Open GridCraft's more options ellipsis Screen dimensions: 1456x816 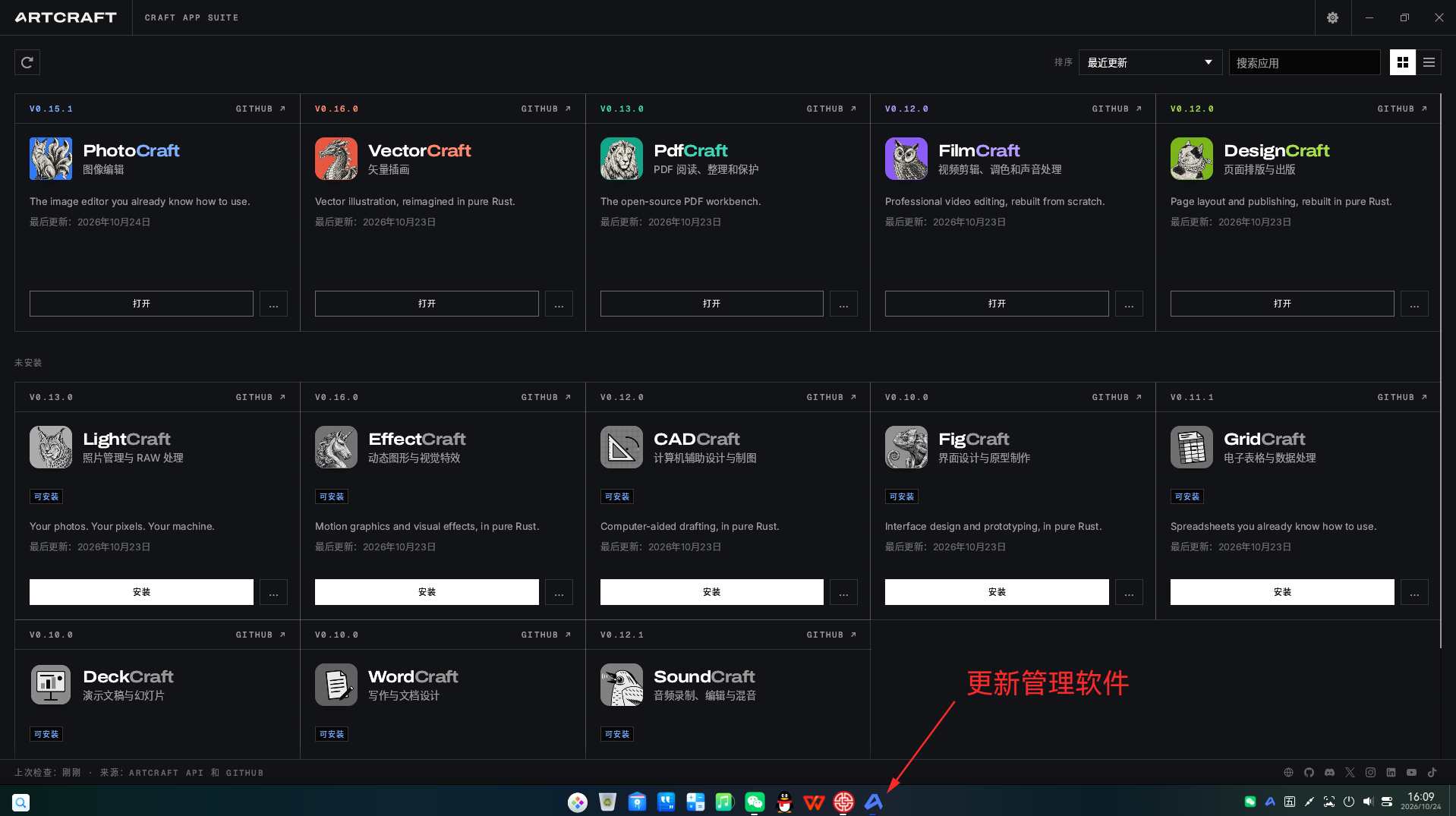click(1414, 592)
